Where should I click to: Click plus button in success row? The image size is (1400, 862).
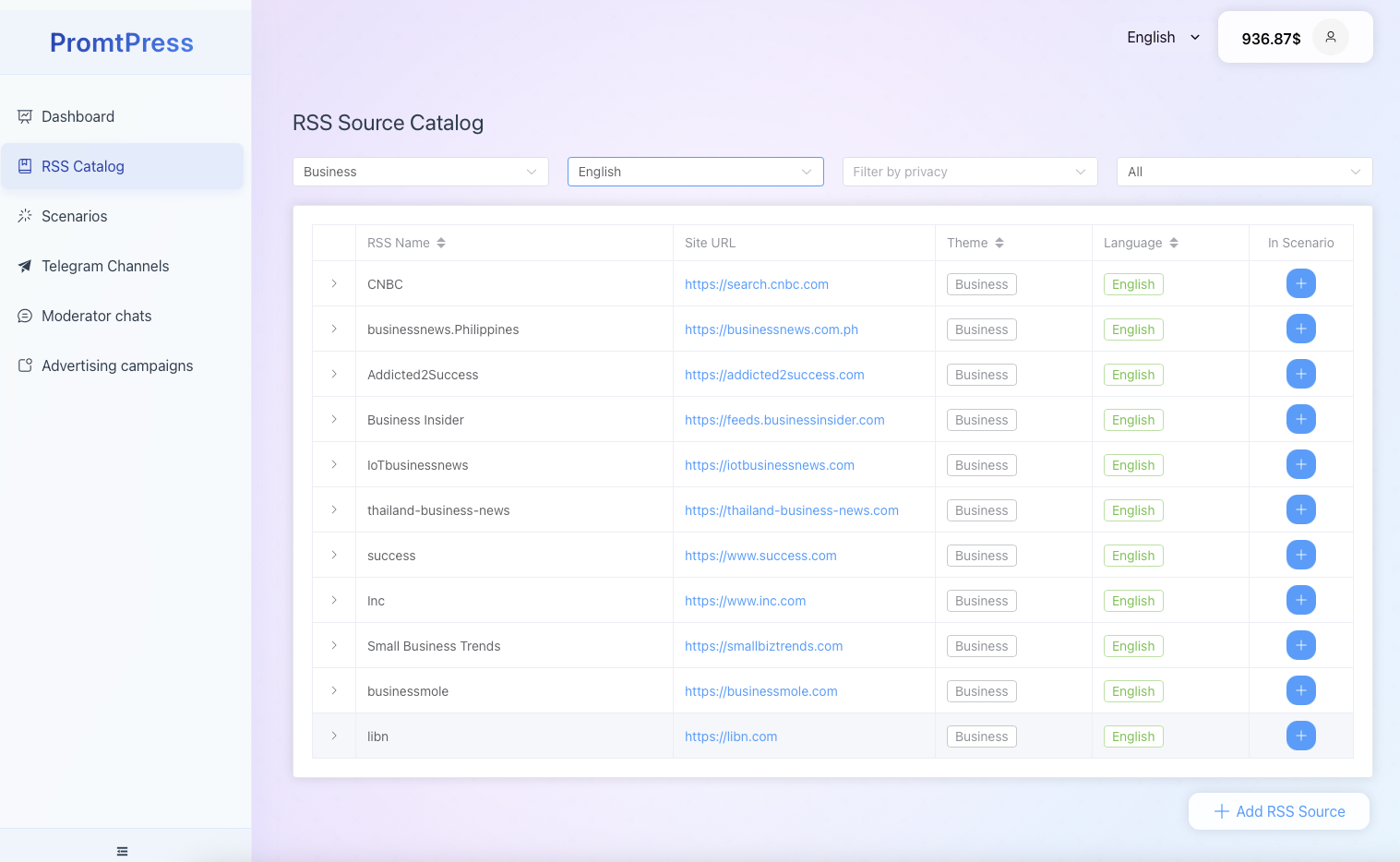pyautogui.click(x=1300, y=555)
